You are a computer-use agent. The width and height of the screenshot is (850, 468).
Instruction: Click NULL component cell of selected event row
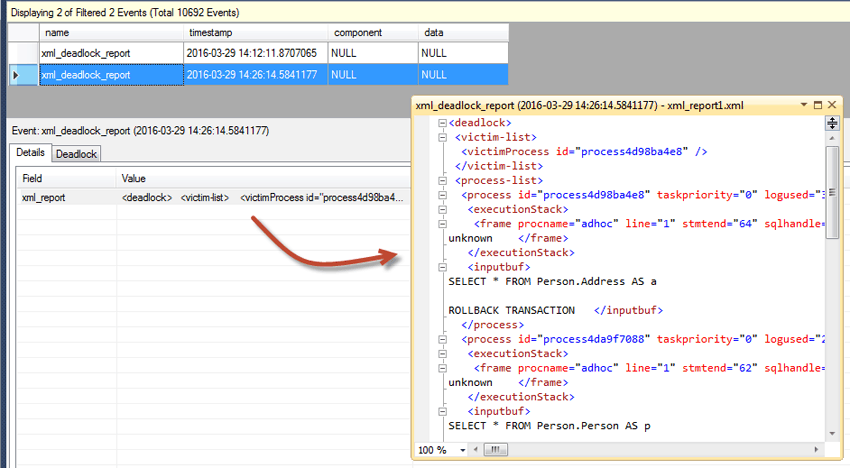pos(373,75)
